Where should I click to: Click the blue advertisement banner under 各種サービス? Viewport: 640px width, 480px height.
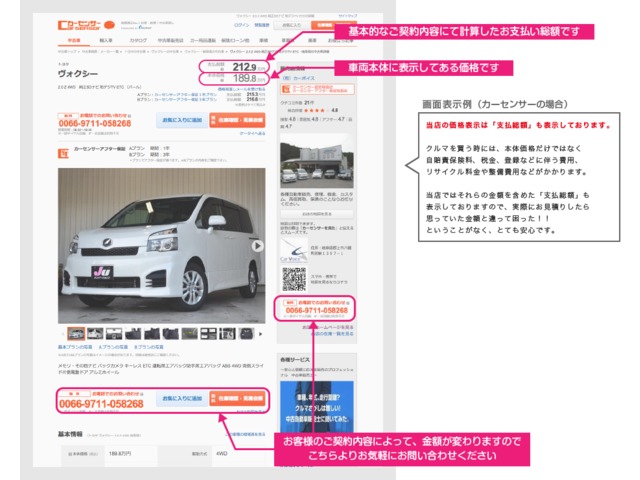317,406
